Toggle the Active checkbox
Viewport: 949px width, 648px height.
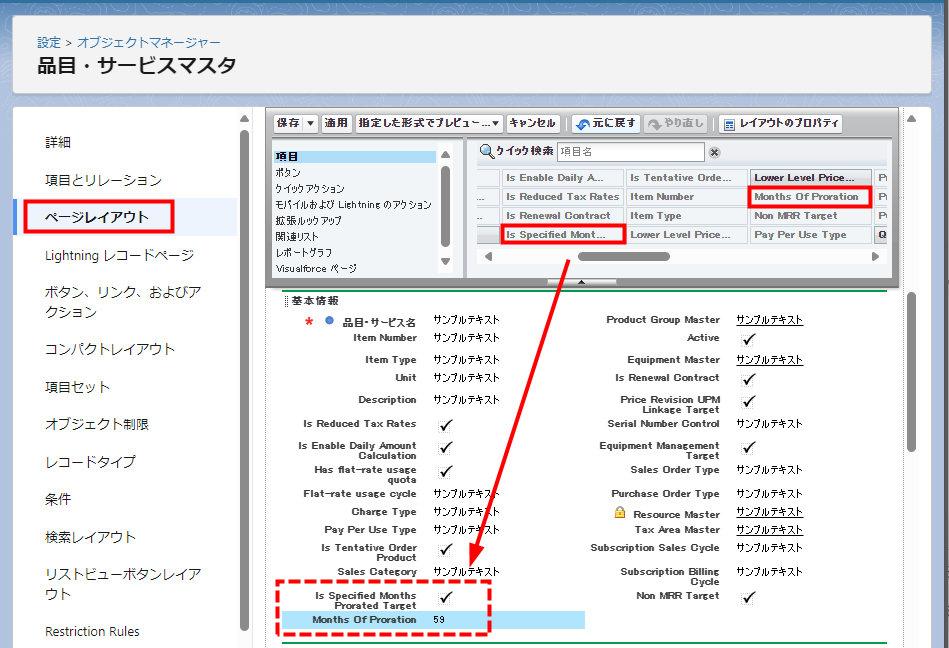[x=748, y=338]
